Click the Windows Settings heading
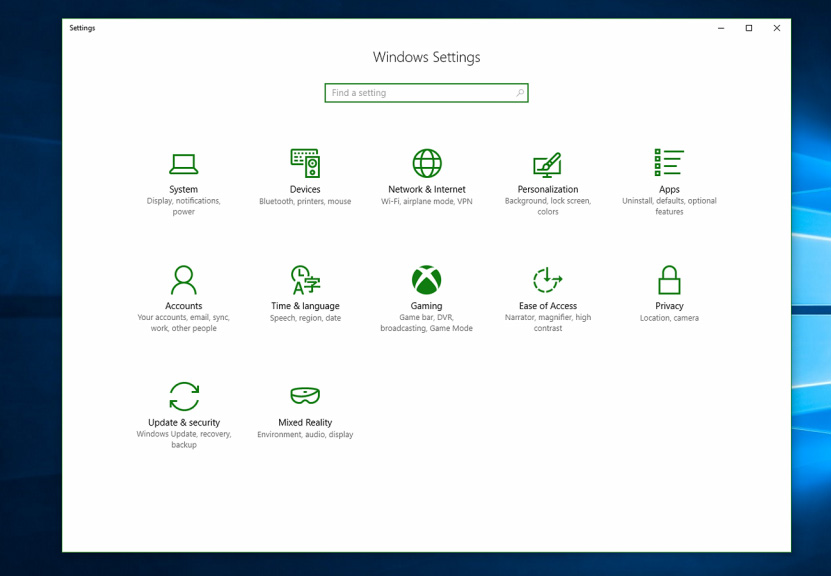 click(x=427, y=57)
